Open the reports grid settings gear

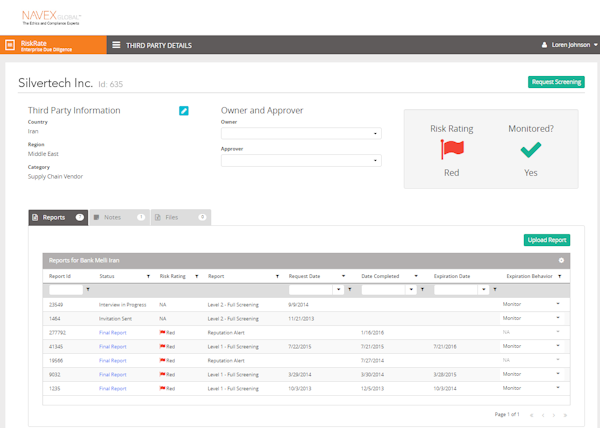coord(561,260)
